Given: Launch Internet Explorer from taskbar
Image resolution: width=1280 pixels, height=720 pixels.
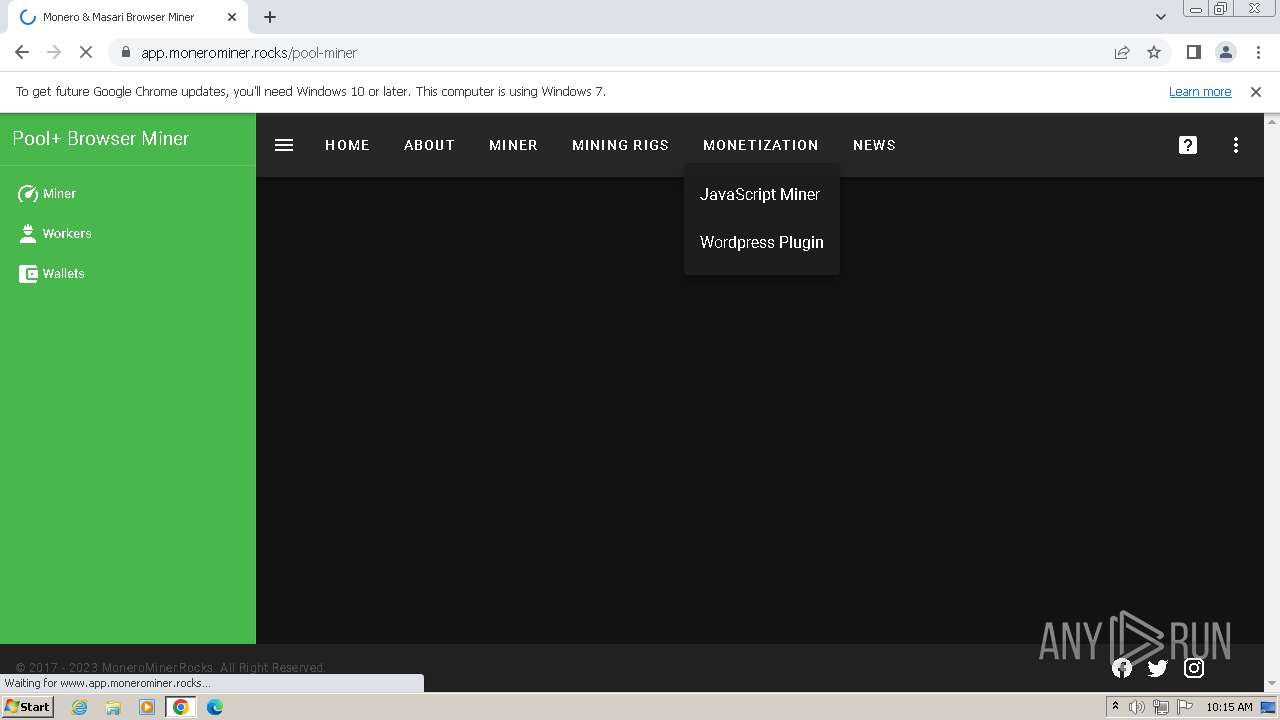Looking at the screenshot, I should tap(80, 707).
